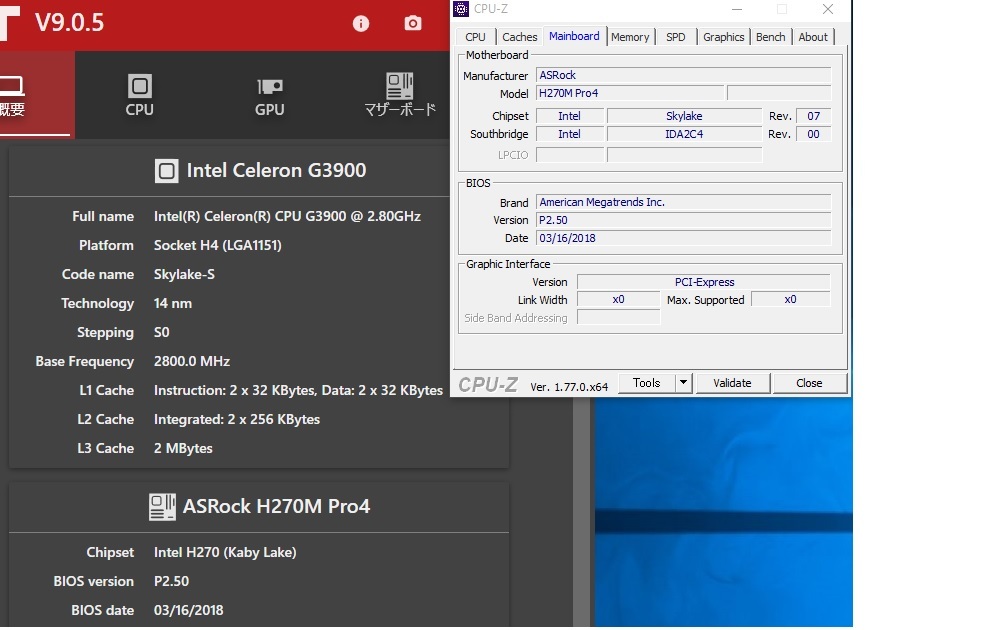This screenshot has height=630, width=1008.
Task: Click the Validate button
Action: 732,383
